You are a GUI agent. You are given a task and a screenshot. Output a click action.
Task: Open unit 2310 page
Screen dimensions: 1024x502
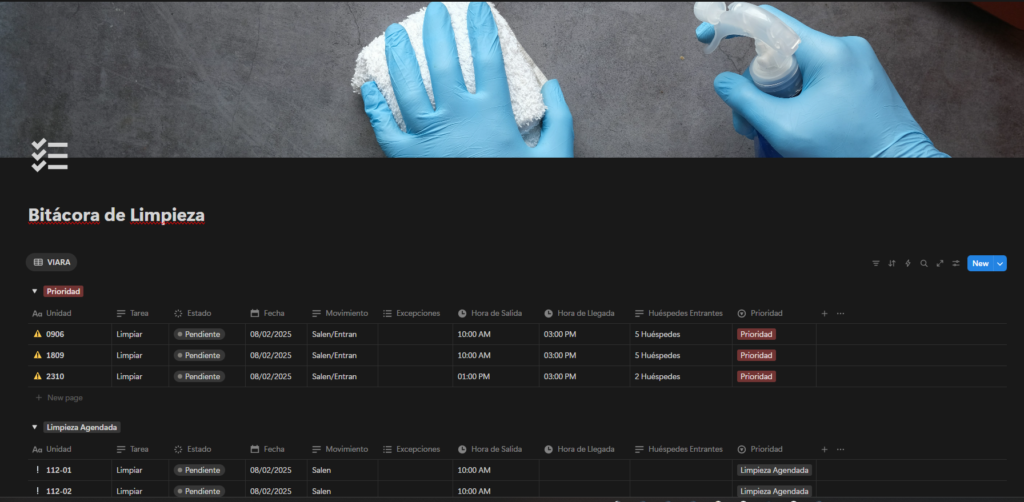coord(55,377)
